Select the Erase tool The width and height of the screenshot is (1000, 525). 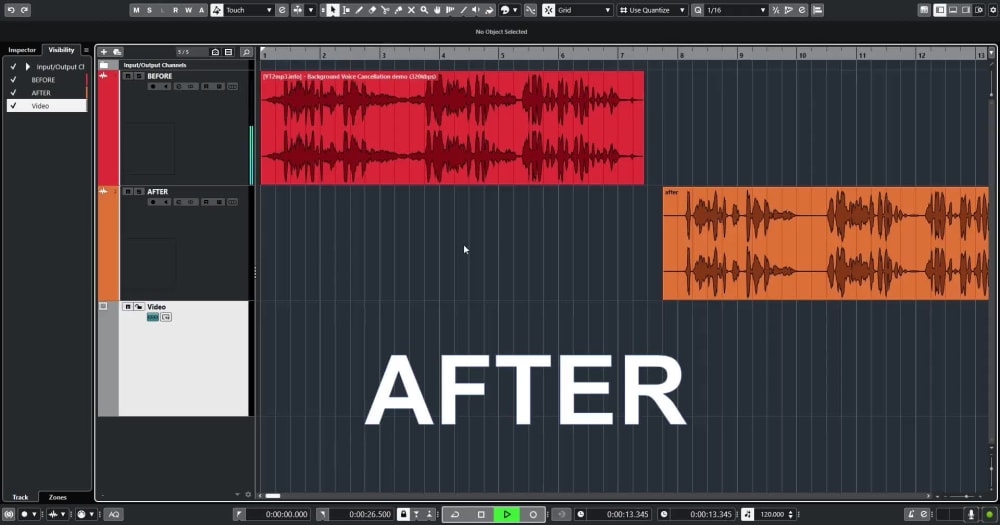[372, 10]
